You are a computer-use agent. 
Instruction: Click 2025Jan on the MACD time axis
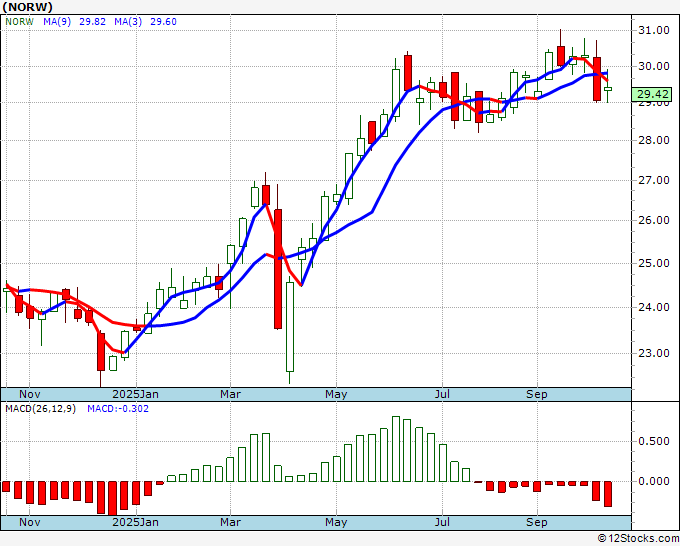tap(135, 522)
